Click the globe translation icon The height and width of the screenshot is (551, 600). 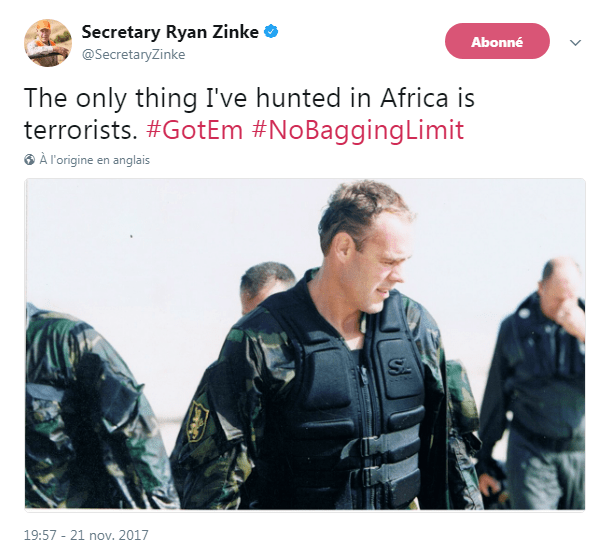[30, 160]
